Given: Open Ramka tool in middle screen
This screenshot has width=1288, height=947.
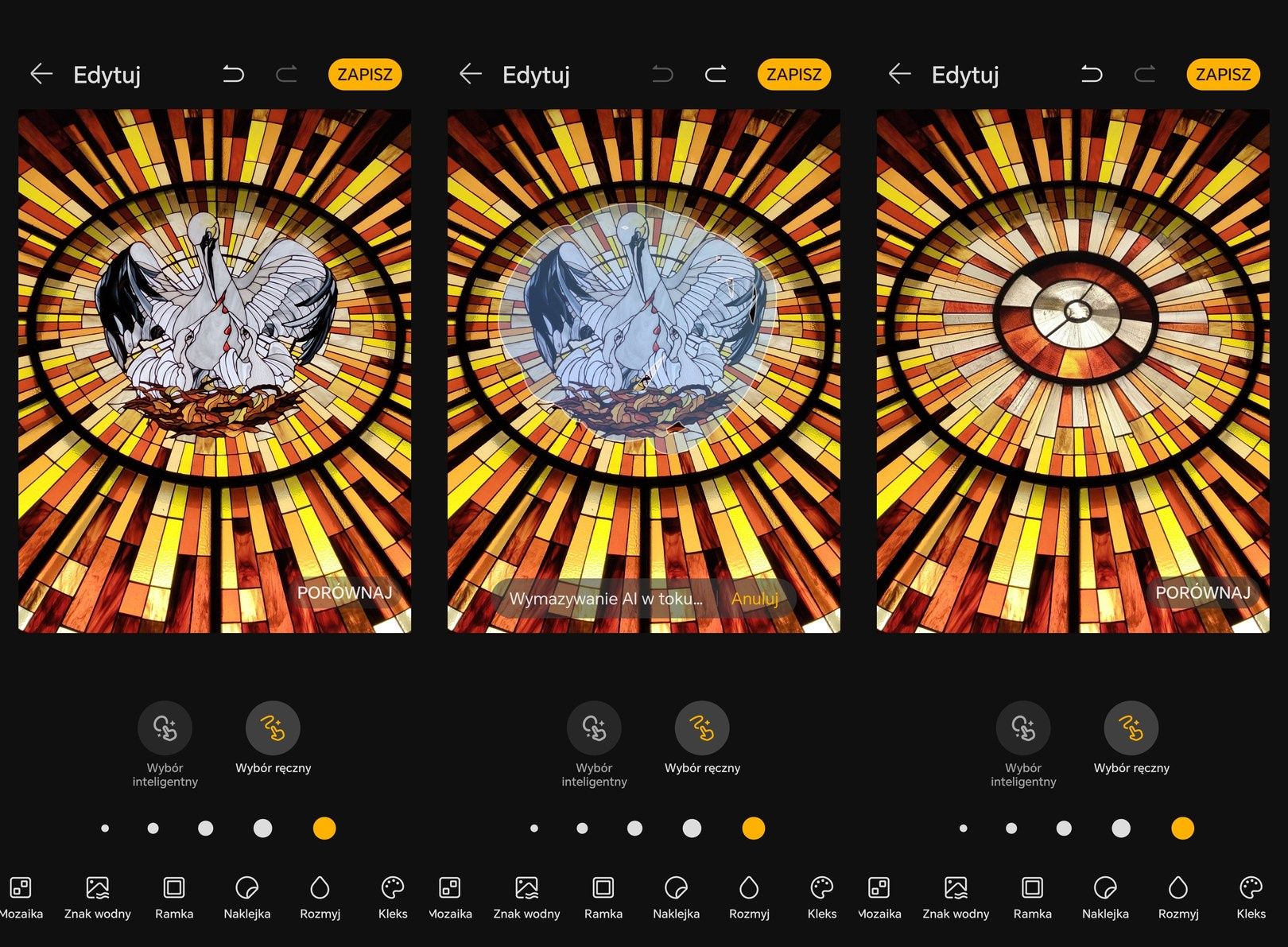Looking at the screenshot, I should click(x=603, y=898).
